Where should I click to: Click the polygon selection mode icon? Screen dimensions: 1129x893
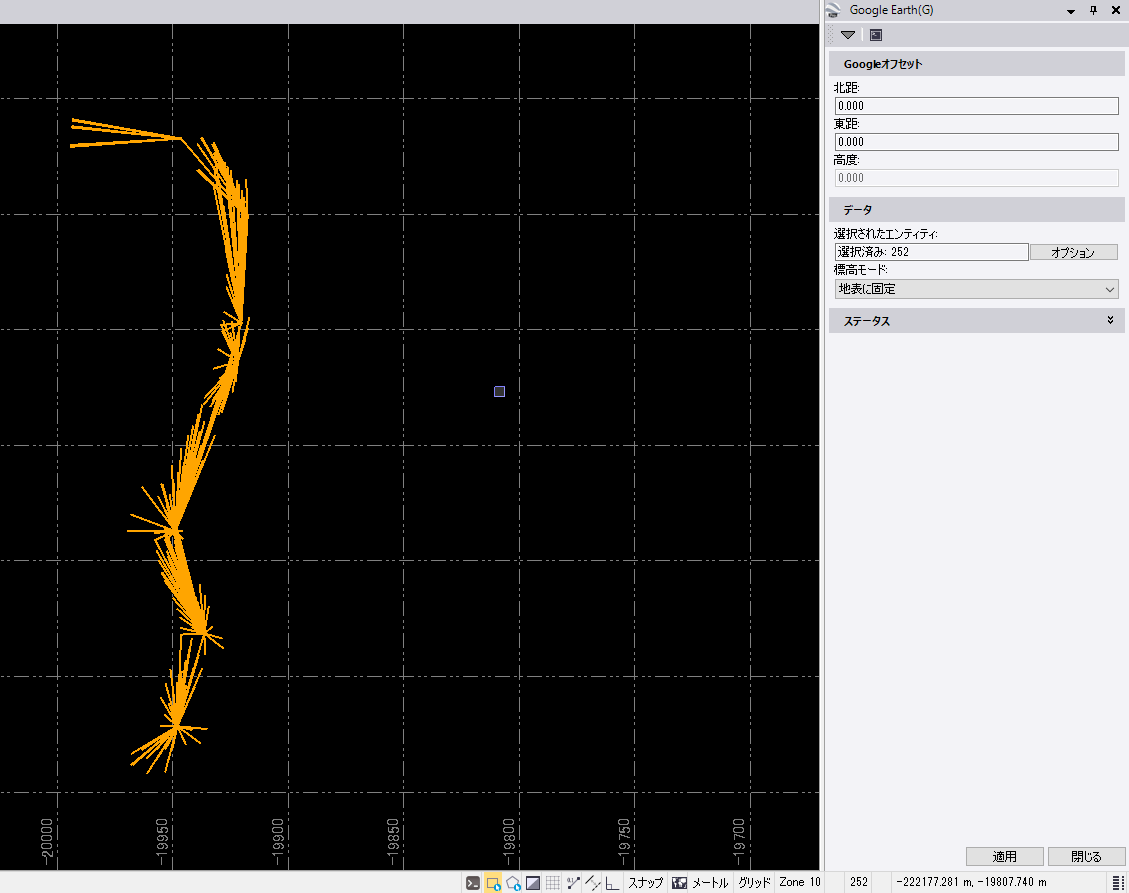pyautogui.click(x=513, y=883)
